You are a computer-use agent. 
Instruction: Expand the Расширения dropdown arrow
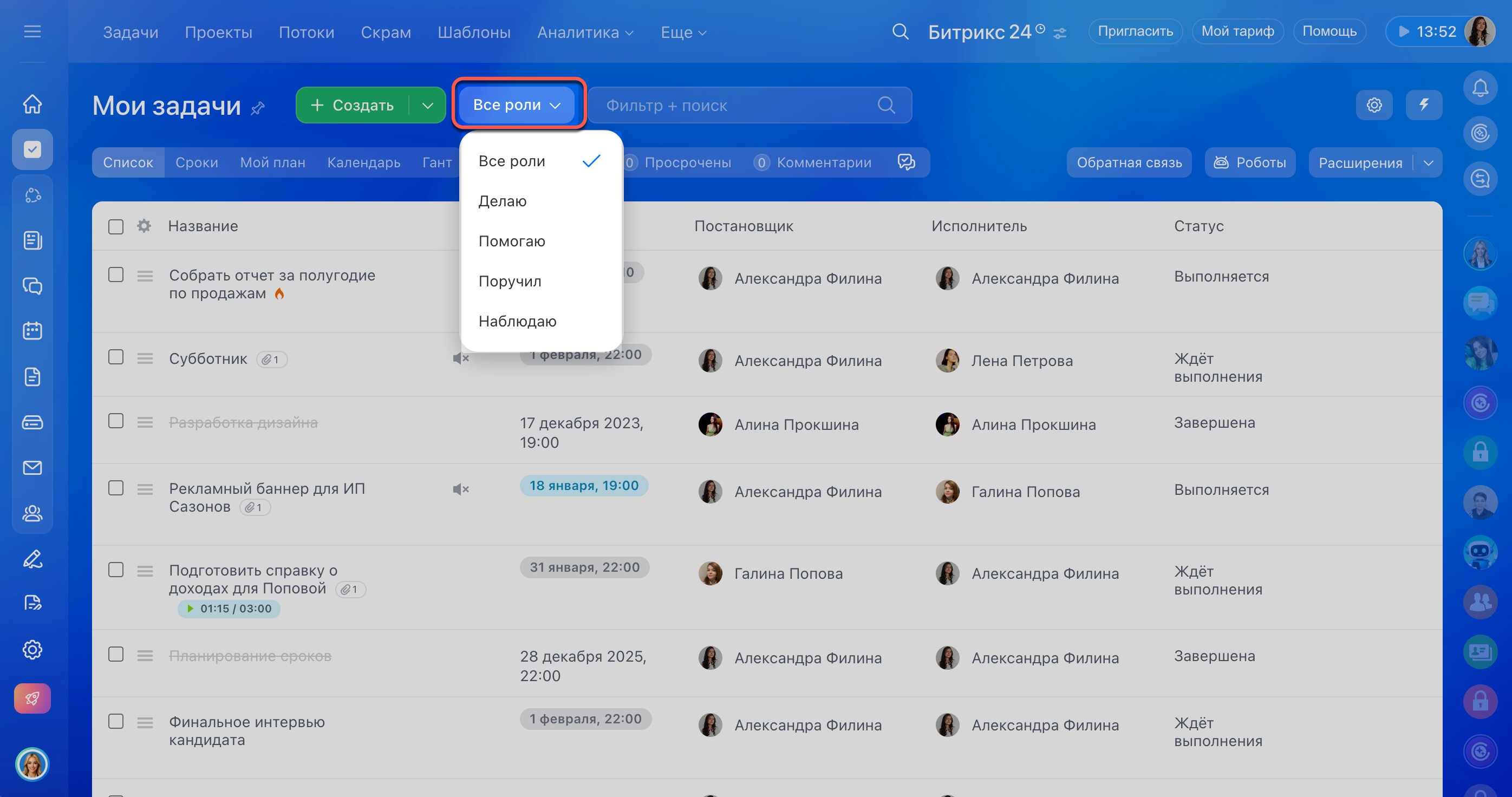pos(1428,163)
